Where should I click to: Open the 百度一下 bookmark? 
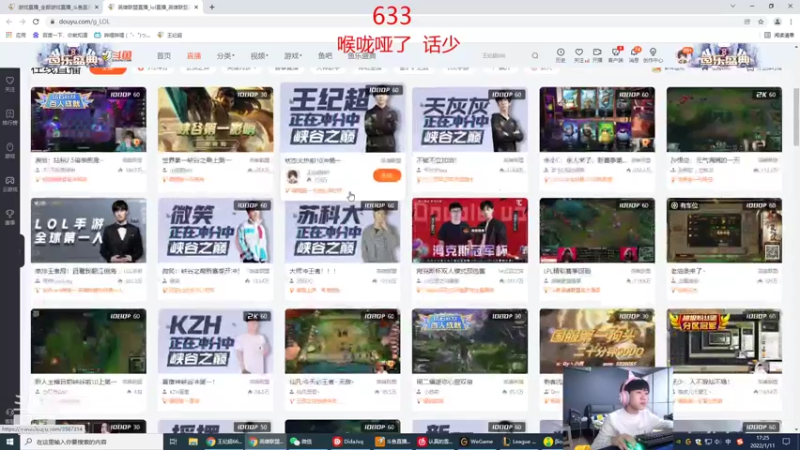click(x=60, y=35)
